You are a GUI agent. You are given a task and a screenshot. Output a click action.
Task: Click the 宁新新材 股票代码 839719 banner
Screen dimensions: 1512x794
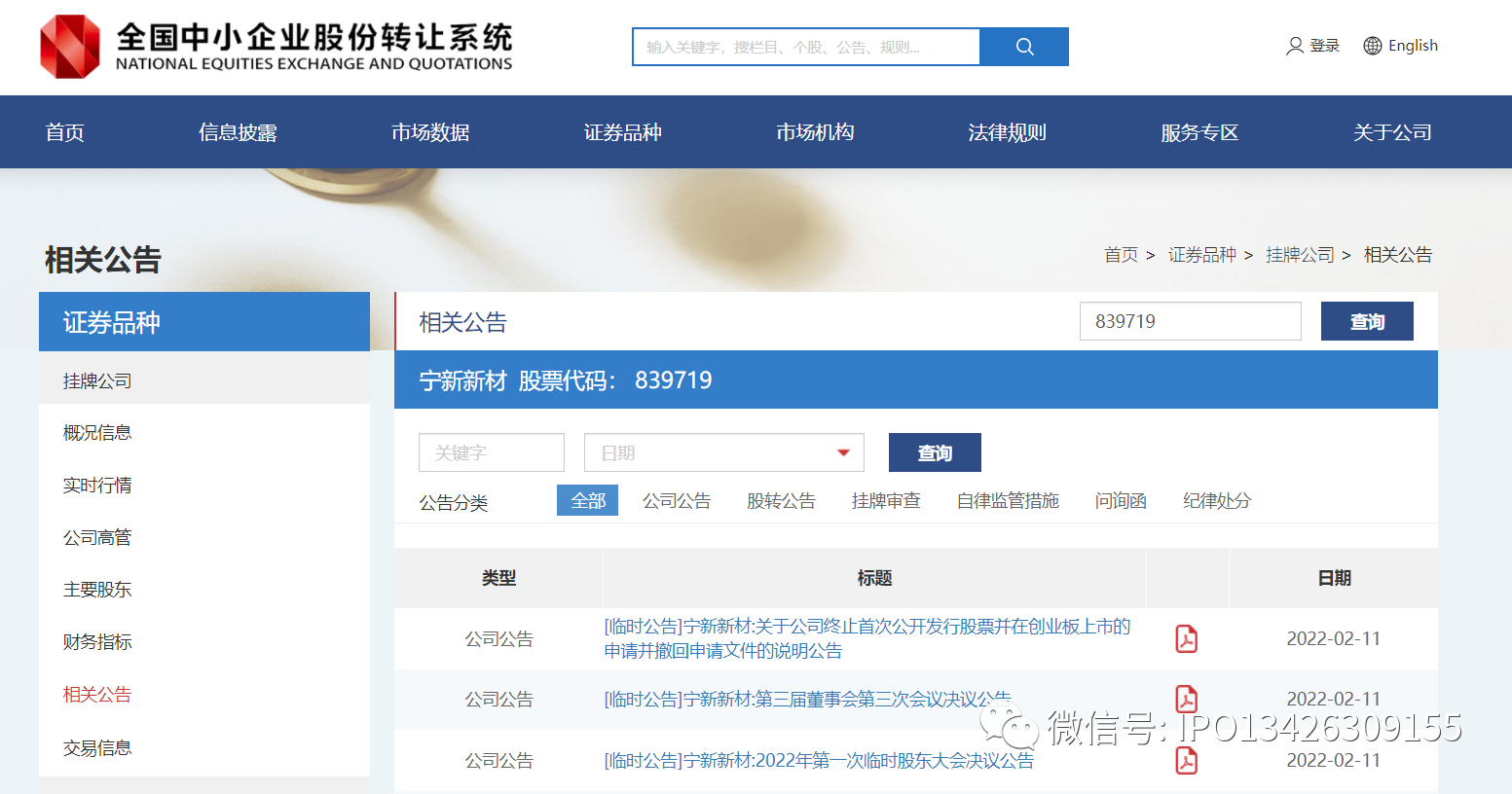coord(916,379)
